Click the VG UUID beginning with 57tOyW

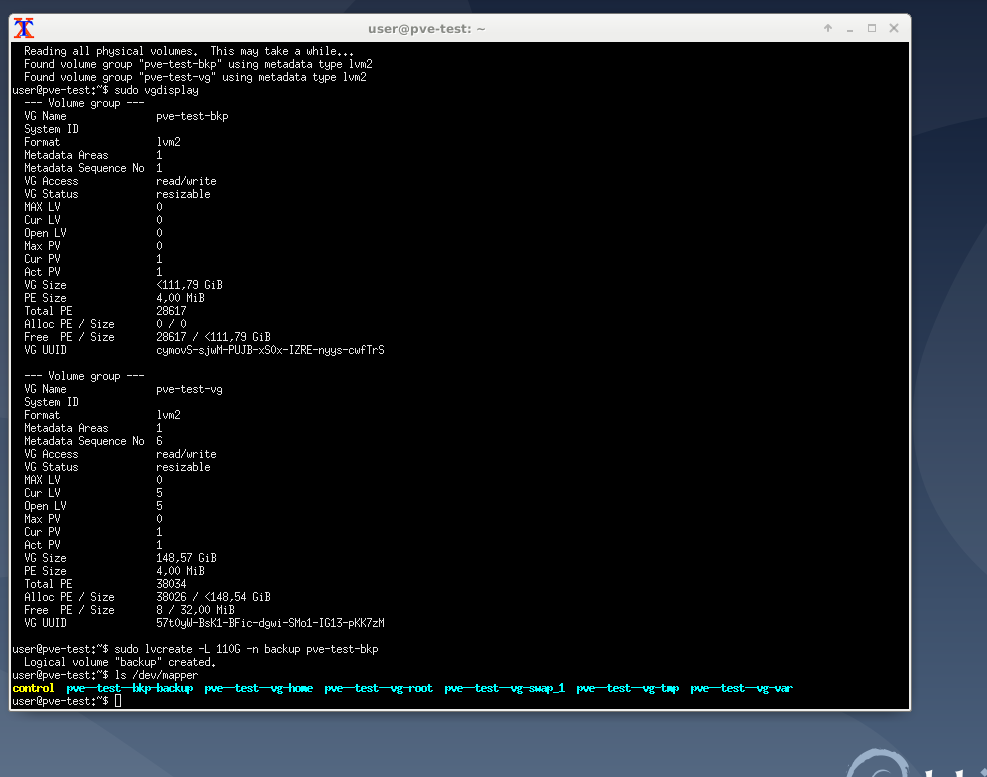coord(270,623)
